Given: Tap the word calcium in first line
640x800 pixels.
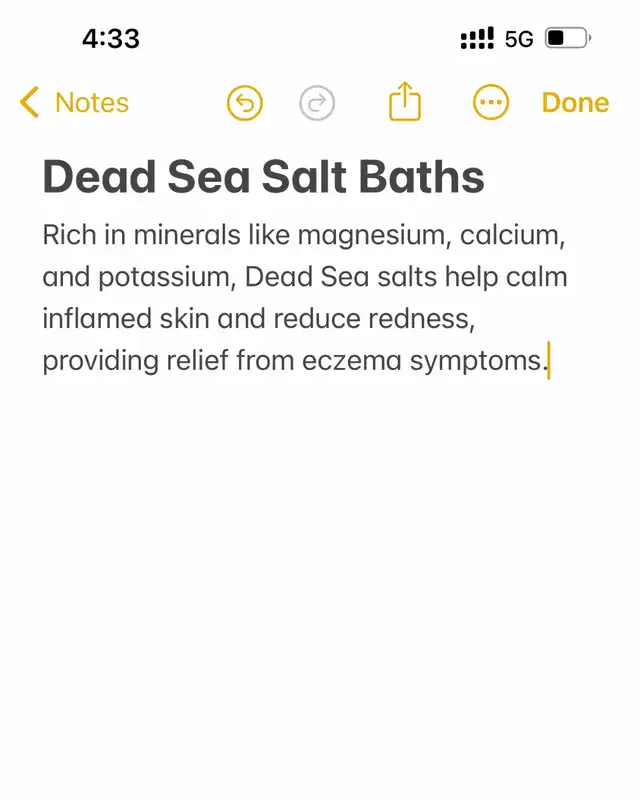Looking at the screenshot, I should [512, 236].
